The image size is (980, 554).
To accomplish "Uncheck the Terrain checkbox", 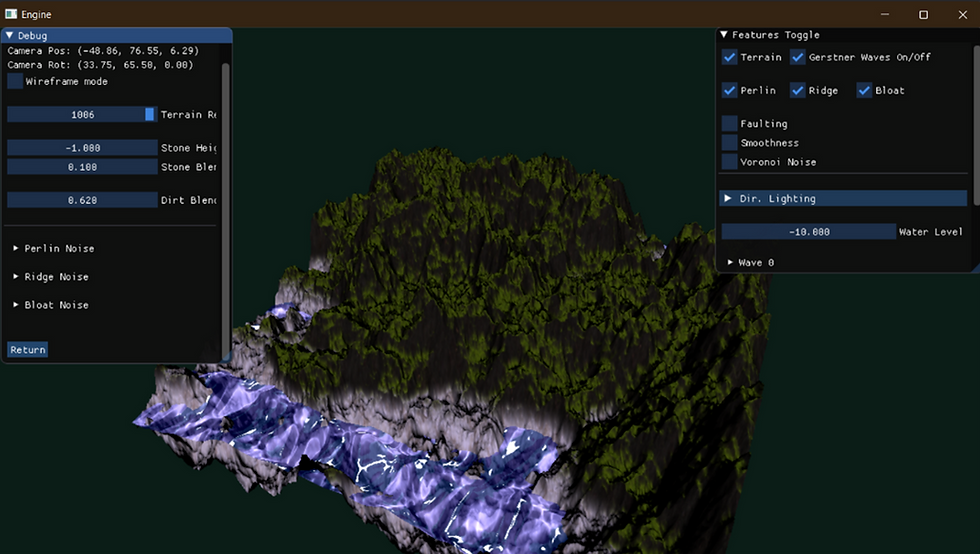I will 729,57.
